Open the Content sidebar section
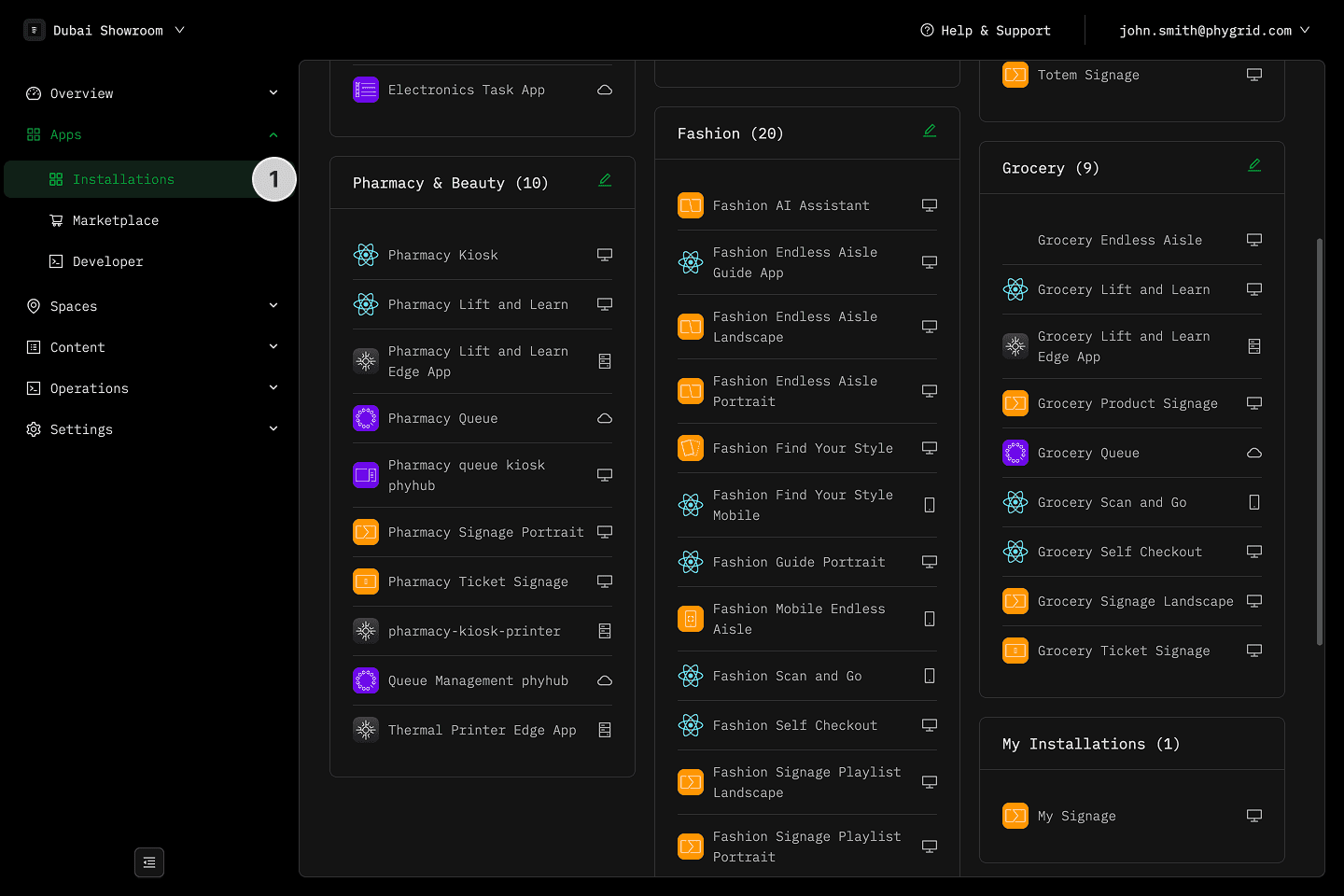This screenshot has height=896, width=1344. tap(149, 347)
